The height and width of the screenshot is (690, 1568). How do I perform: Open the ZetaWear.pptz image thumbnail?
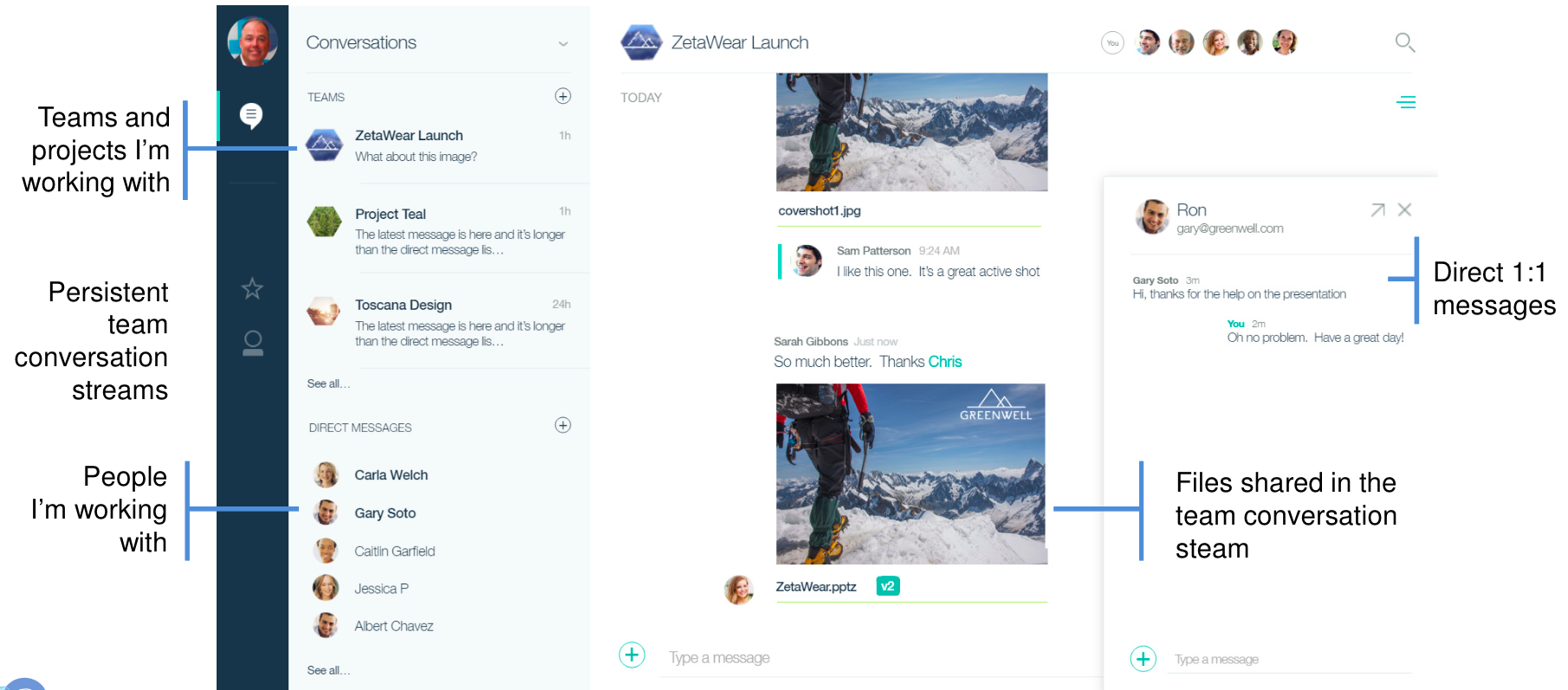point(911,474)
